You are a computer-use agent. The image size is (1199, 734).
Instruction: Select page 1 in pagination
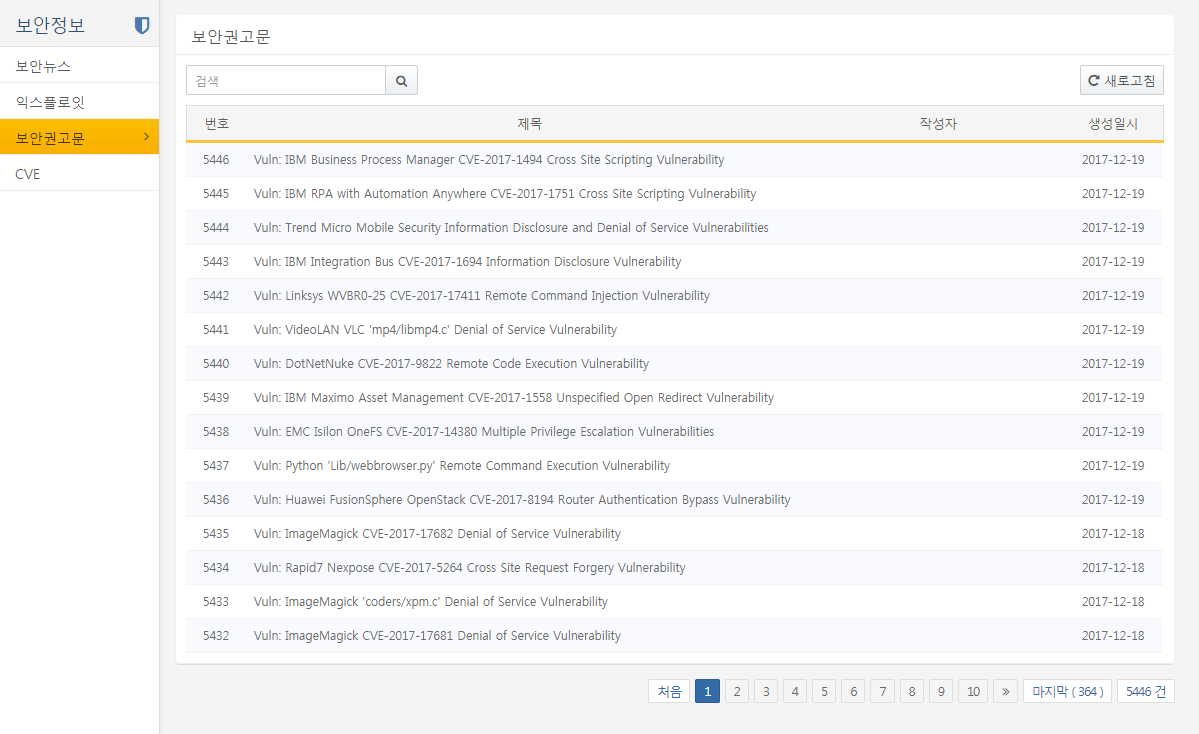click(x=707, y=691)
